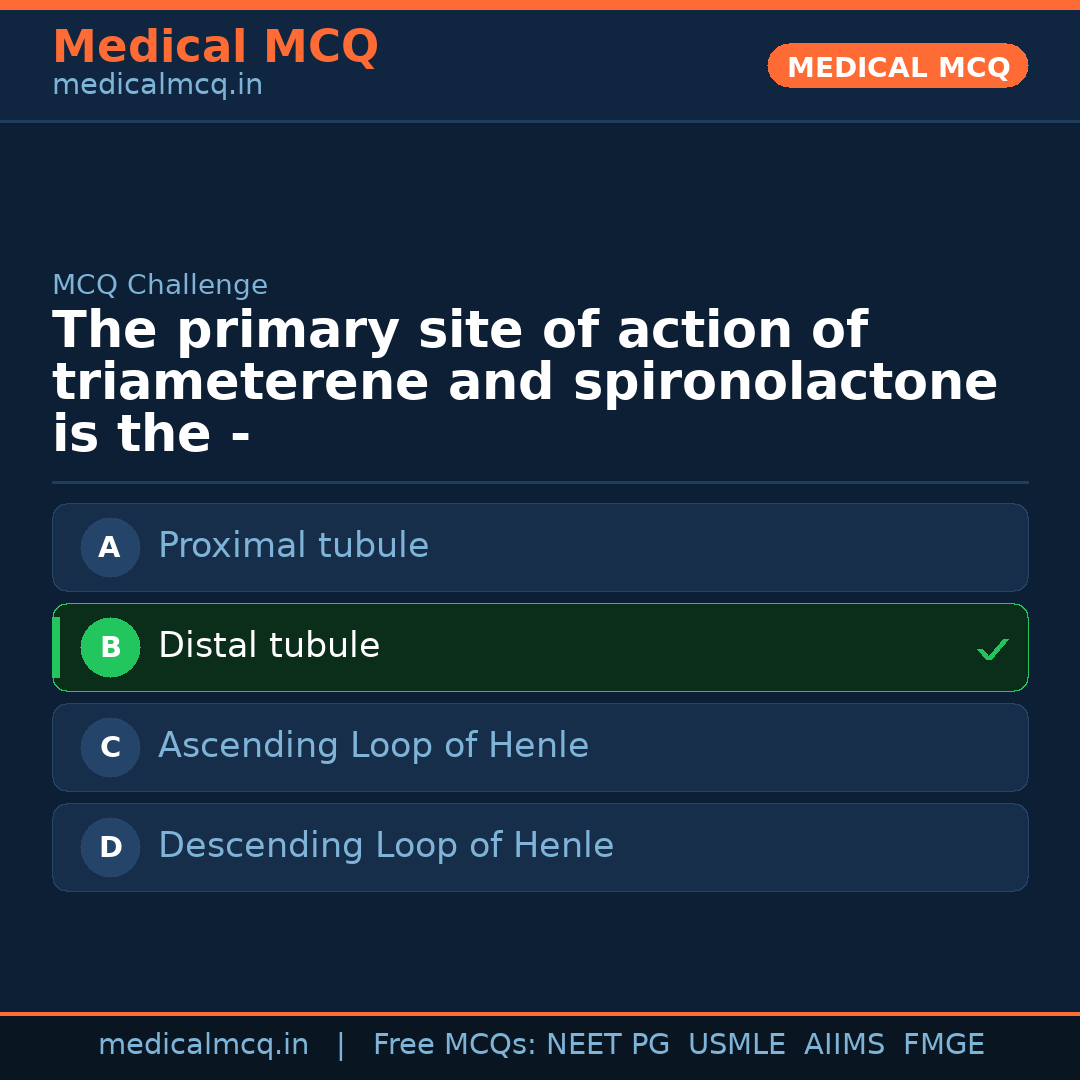1080x1080 pixels.
Task: Open the medicalmcq.in link in the footer
Action: (203, 1045)
